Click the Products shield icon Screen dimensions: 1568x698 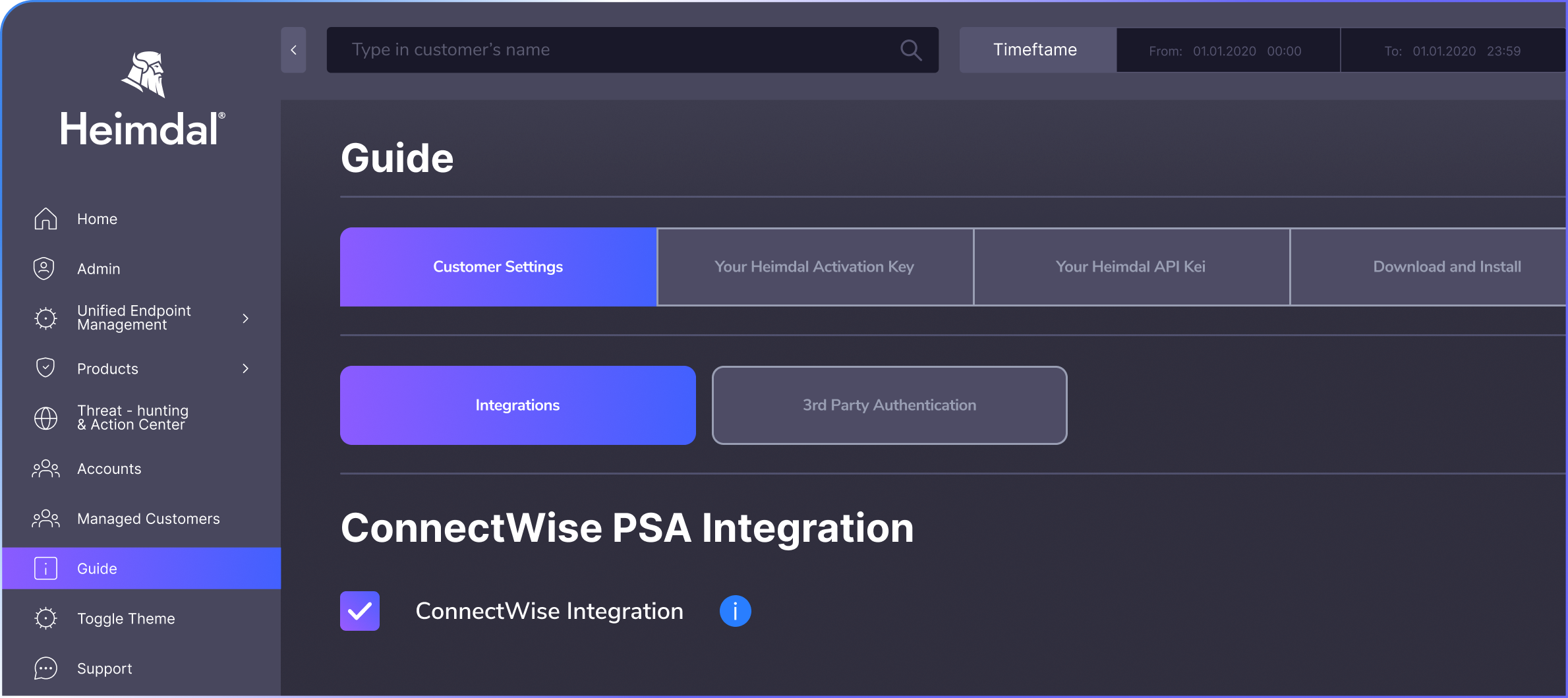45,368
